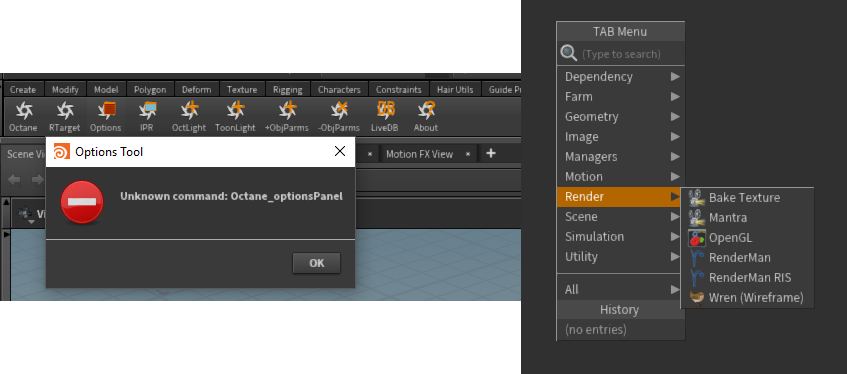Switch to the Model shelf tab
This screenshot has width=847, height=374.
(106, 90)
